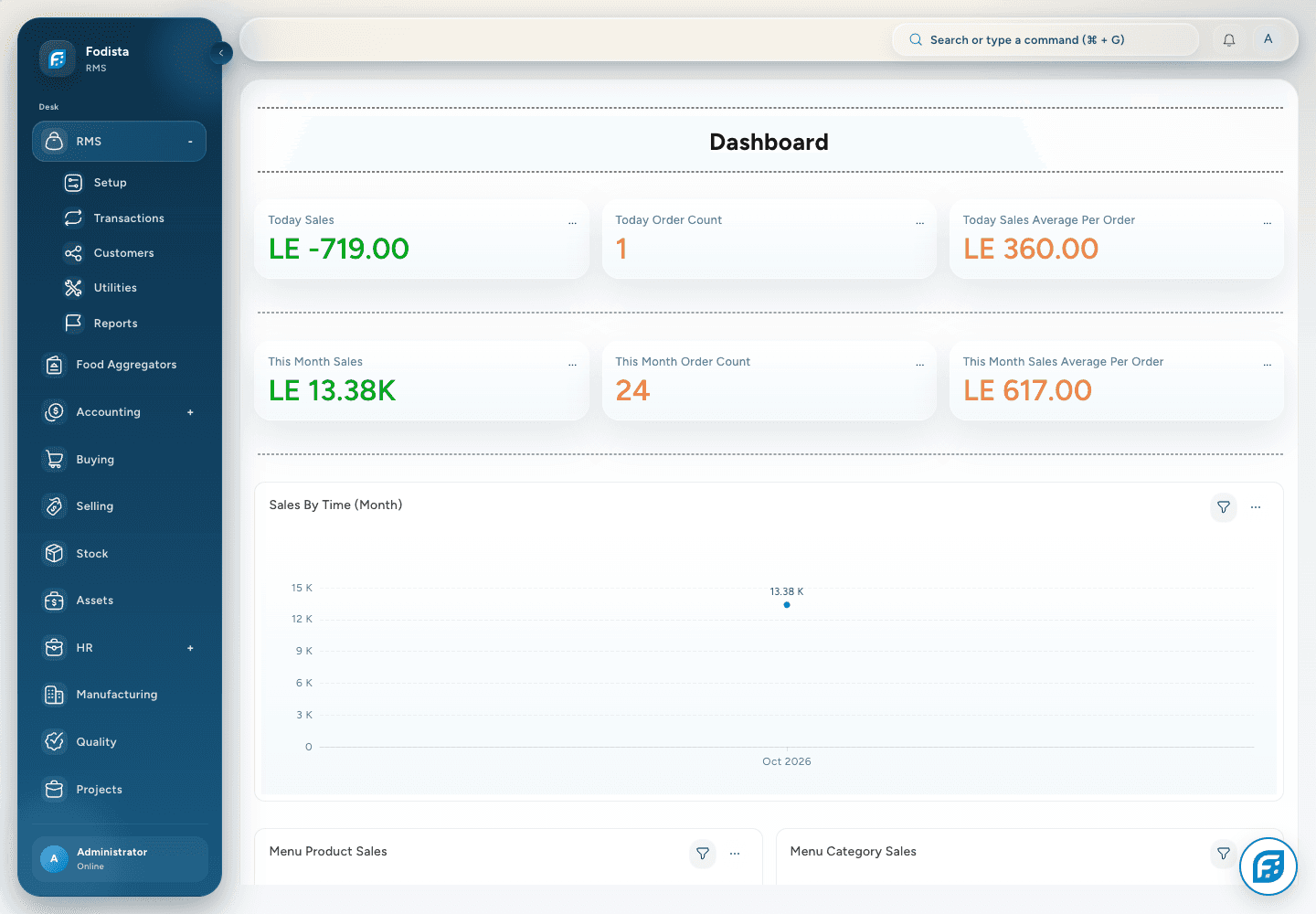The image size is (1316, 914).
Task: Open This Month Sales card options
Action: (572, 364)
